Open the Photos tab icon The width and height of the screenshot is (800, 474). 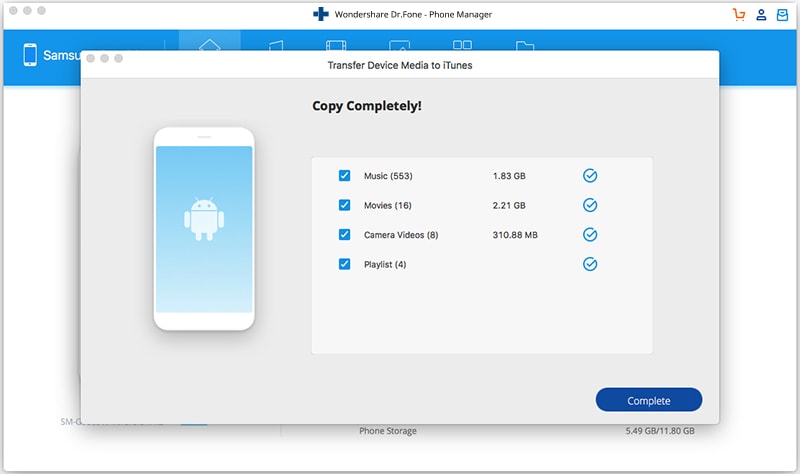tap(399, 45)
